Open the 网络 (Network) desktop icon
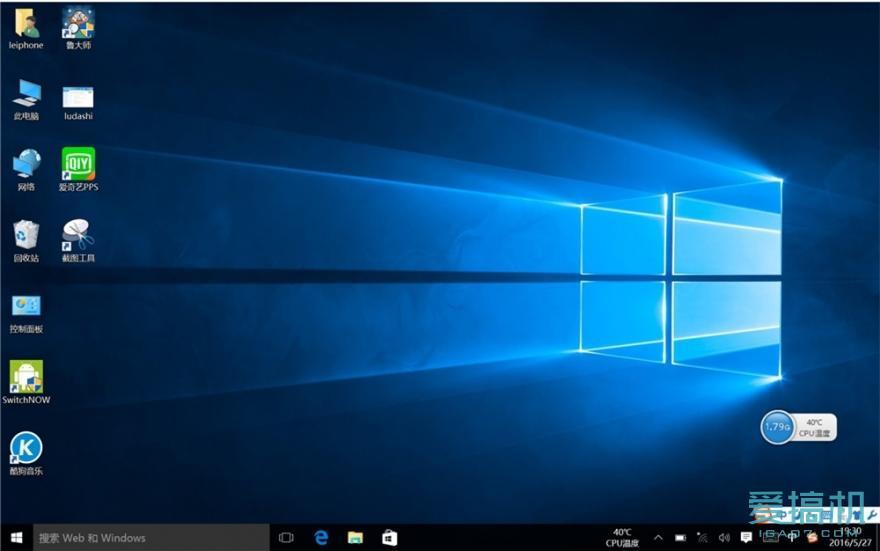880x551 pixels. point(26,170)
